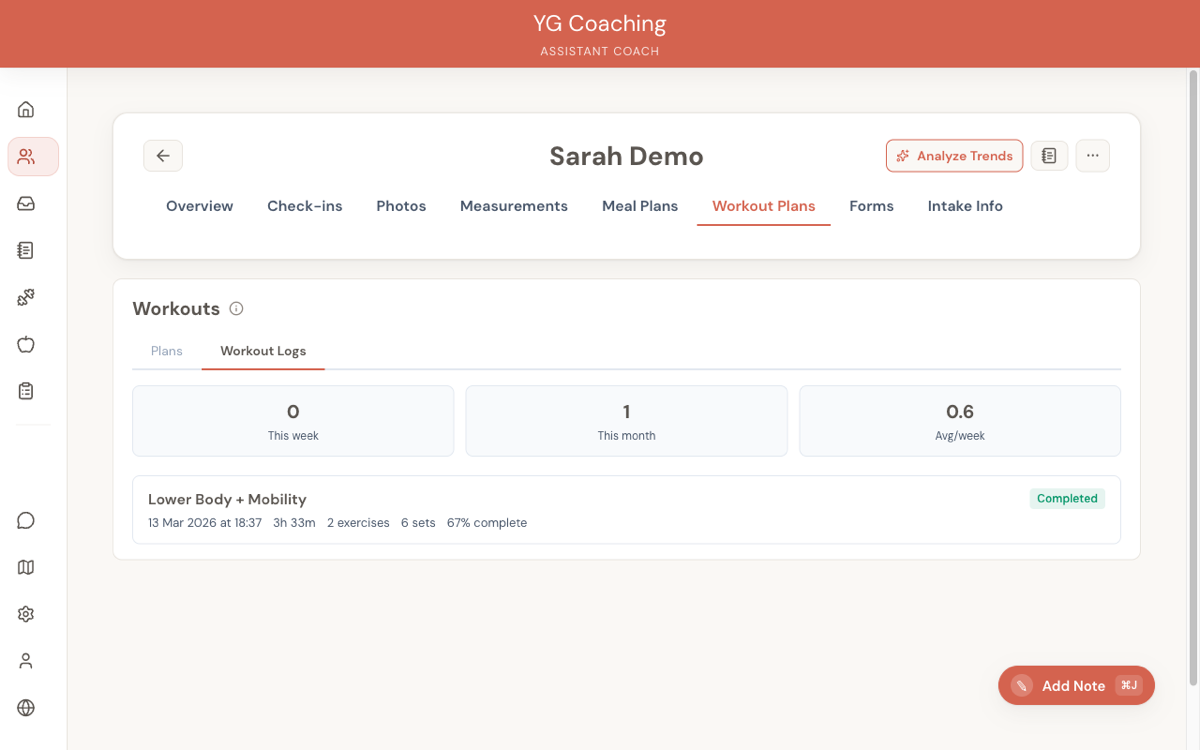Switch to the Check-ins tab
This screenshot has width=1200, height=750.
305,206
